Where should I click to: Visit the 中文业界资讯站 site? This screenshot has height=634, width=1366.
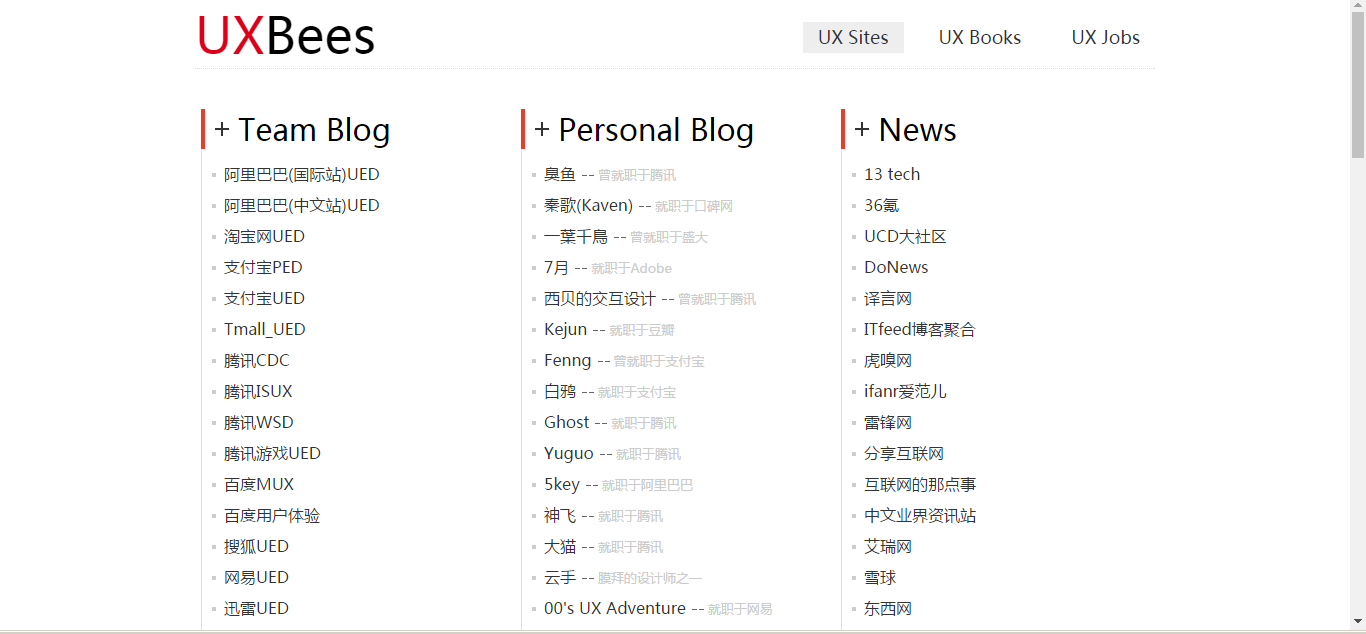[x=920, y=515]
